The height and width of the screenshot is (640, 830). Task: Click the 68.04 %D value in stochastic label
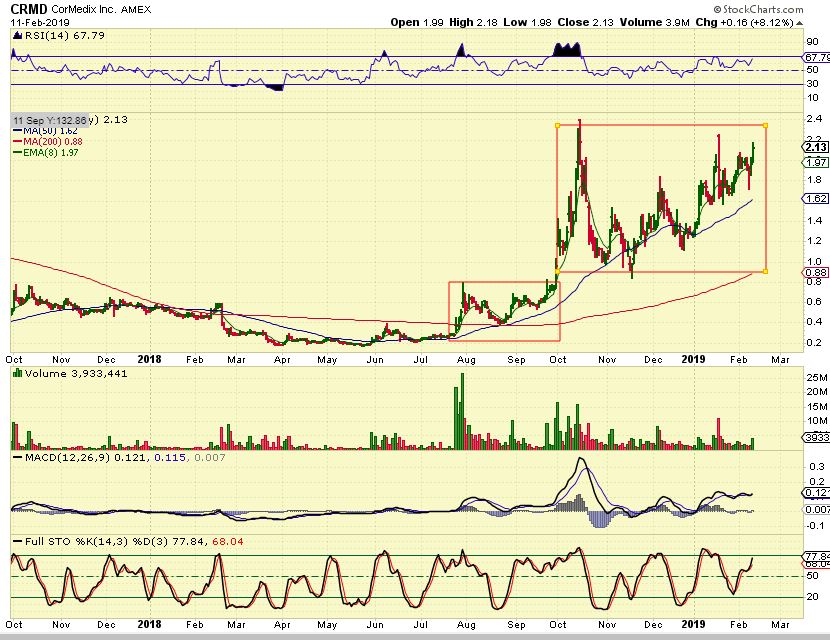[228, 542]
